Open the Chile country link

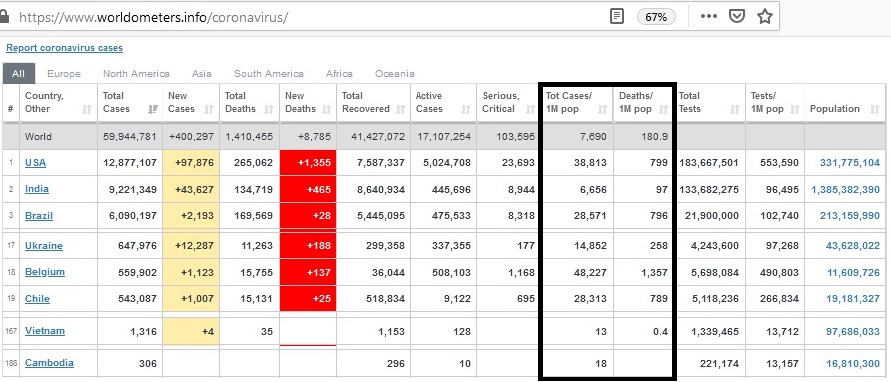click(x=37, y=298)
